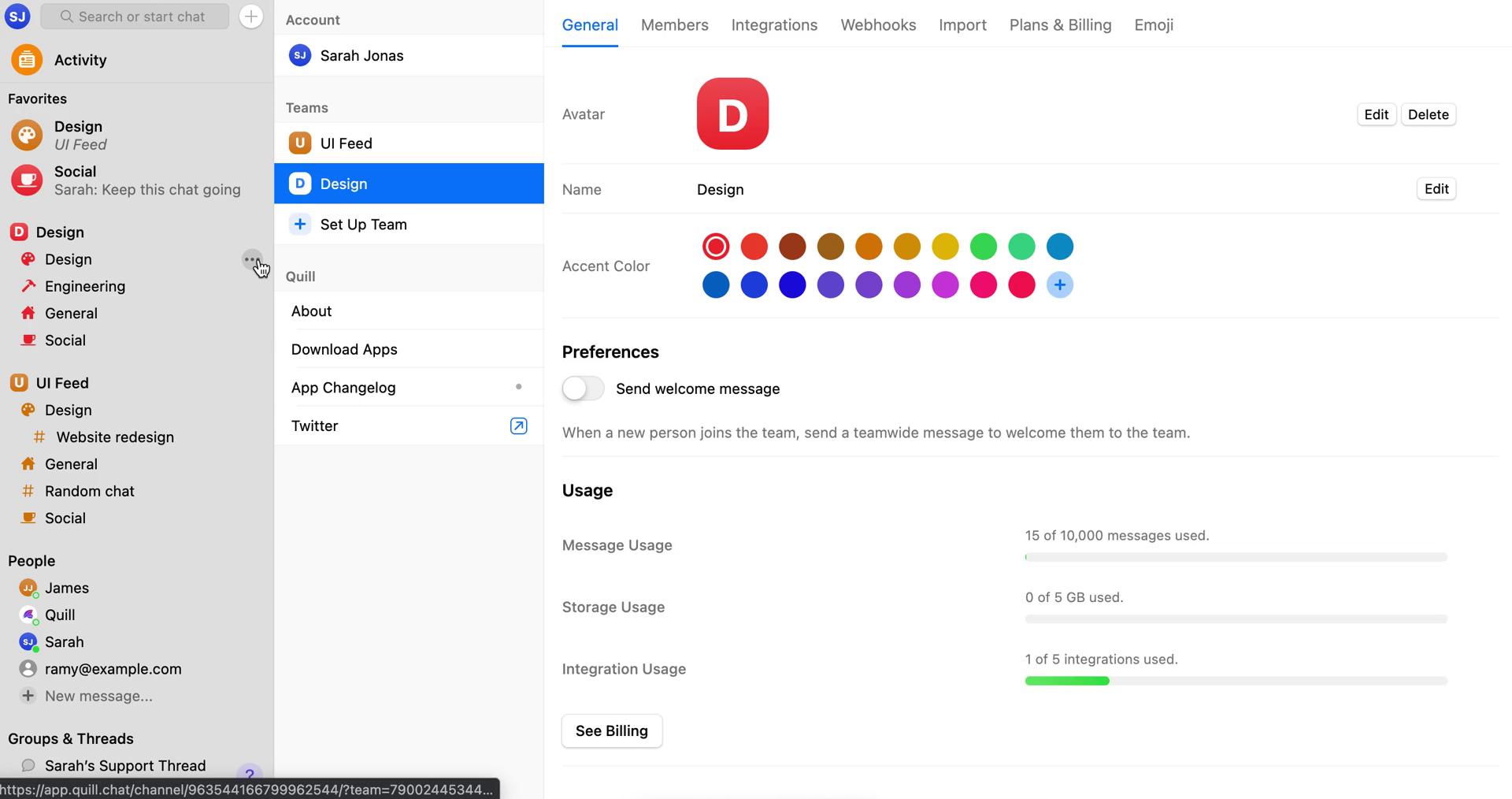Open ramy@example.com contact avatar
The height and width of the screenshot is (799, 1512).
click(x=28, y=668)
